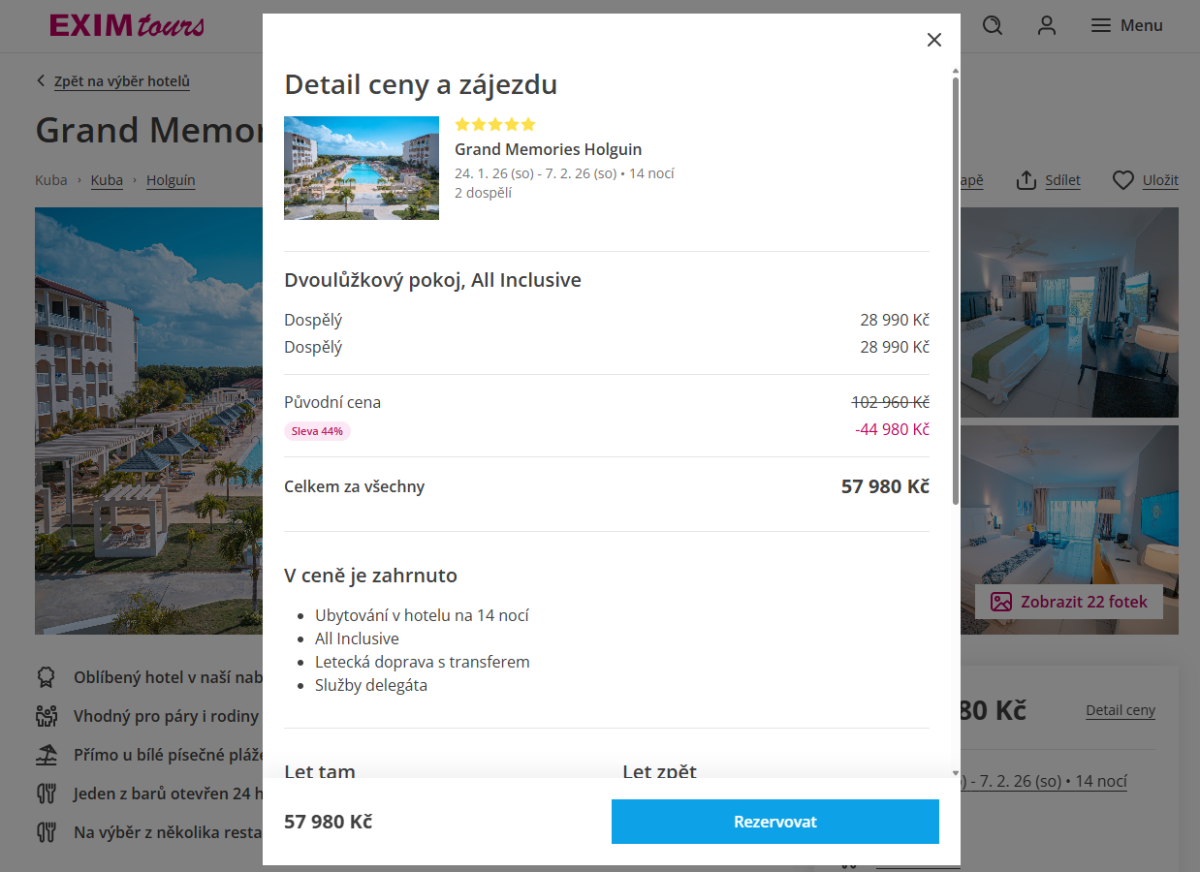1200x872 pixels.
Task: Click the back arrow before Zpět na výběr hotelů
Action: tap(41, 82)
